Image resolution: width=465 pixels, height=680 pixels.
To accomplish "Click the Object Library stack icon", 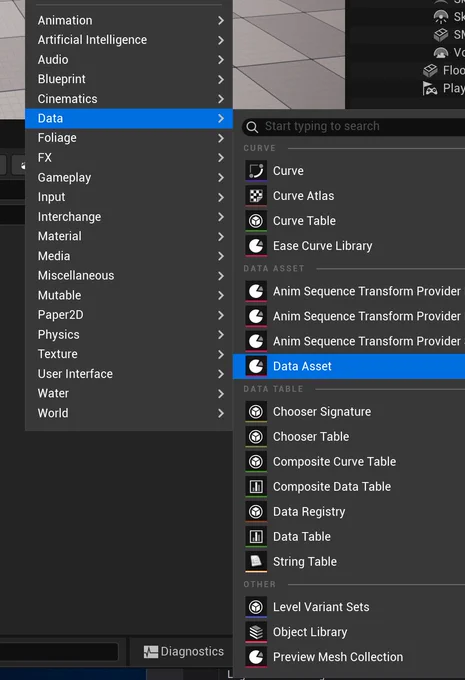I will click(256, 632).
